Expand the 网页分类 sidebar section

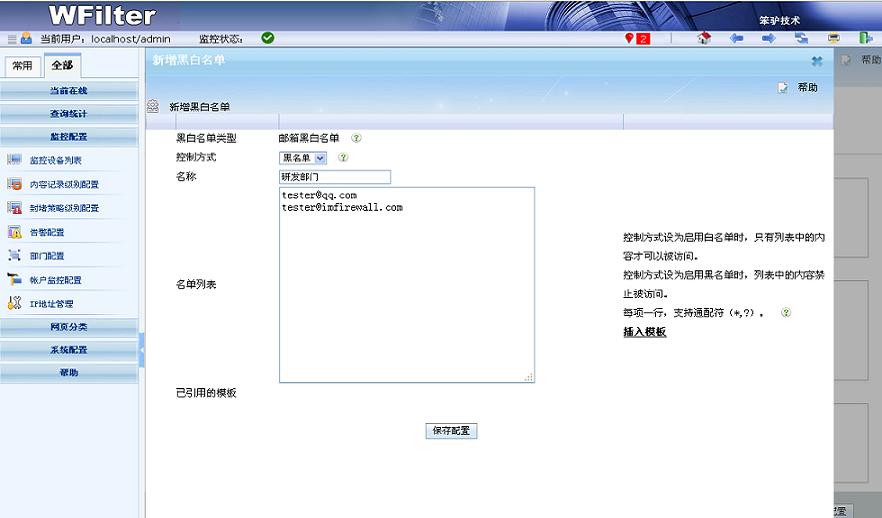click(69, 327)
